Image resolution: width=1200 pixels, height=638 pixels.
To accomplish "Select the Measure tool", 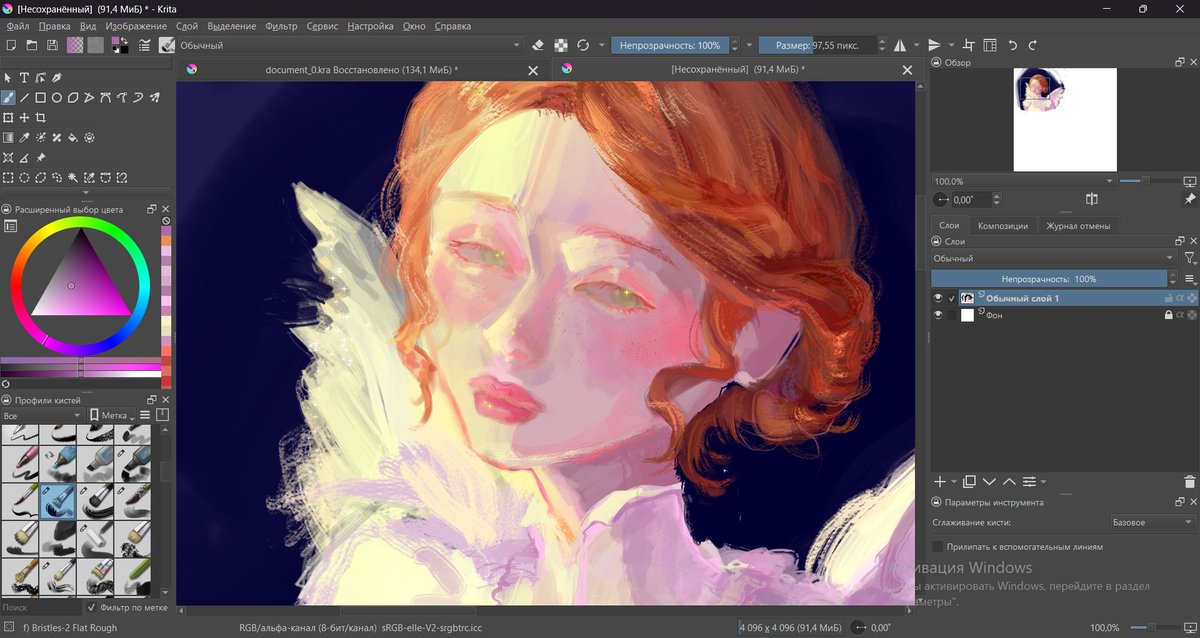I will point(25,158).
